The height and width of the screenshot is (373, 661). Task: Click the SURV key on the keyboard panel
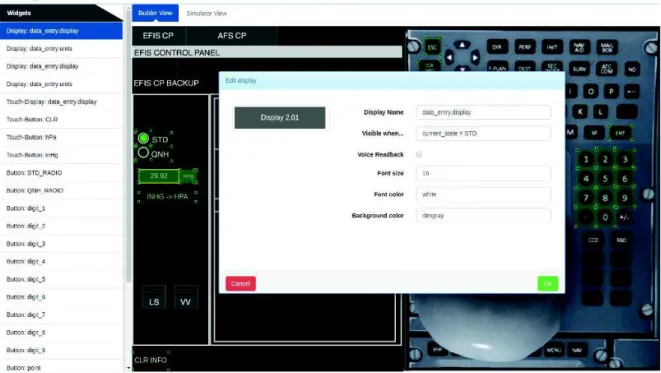[x=580, y=69]
